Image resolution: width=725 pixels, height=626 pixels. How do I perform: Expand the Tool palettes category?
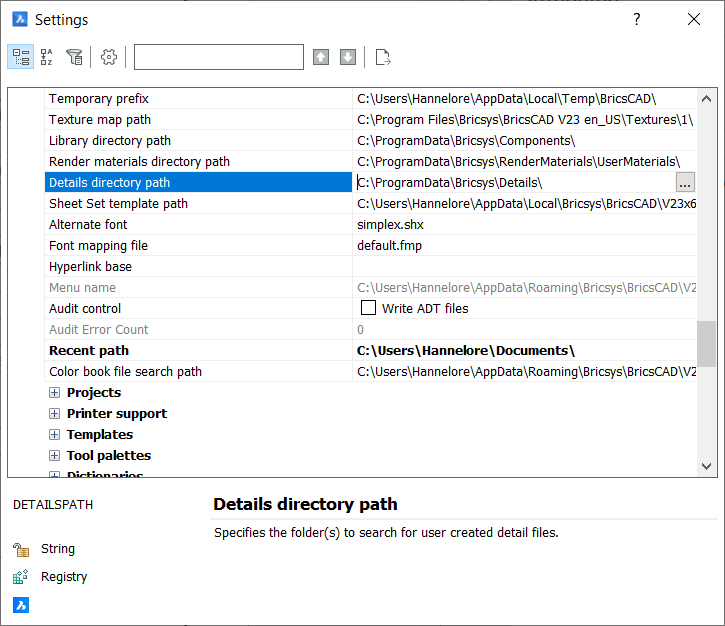[x=55, y=456]
